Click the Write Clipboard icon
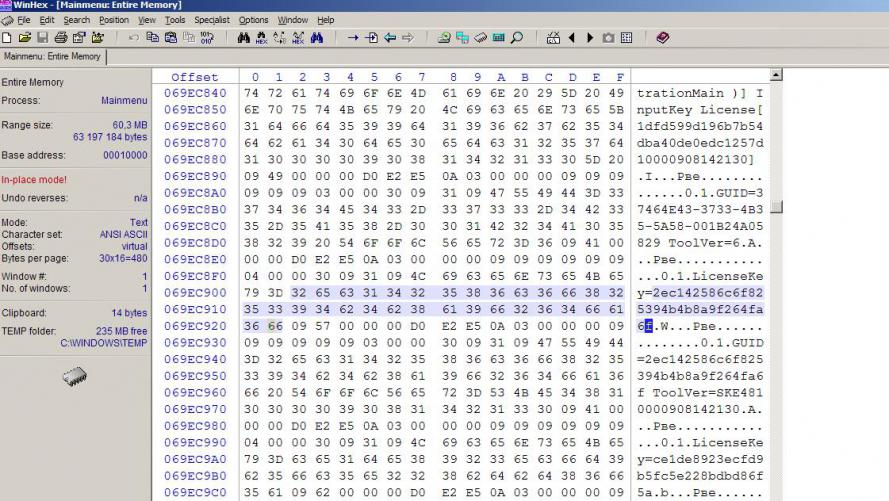889x501 pixels. point(171,38)
